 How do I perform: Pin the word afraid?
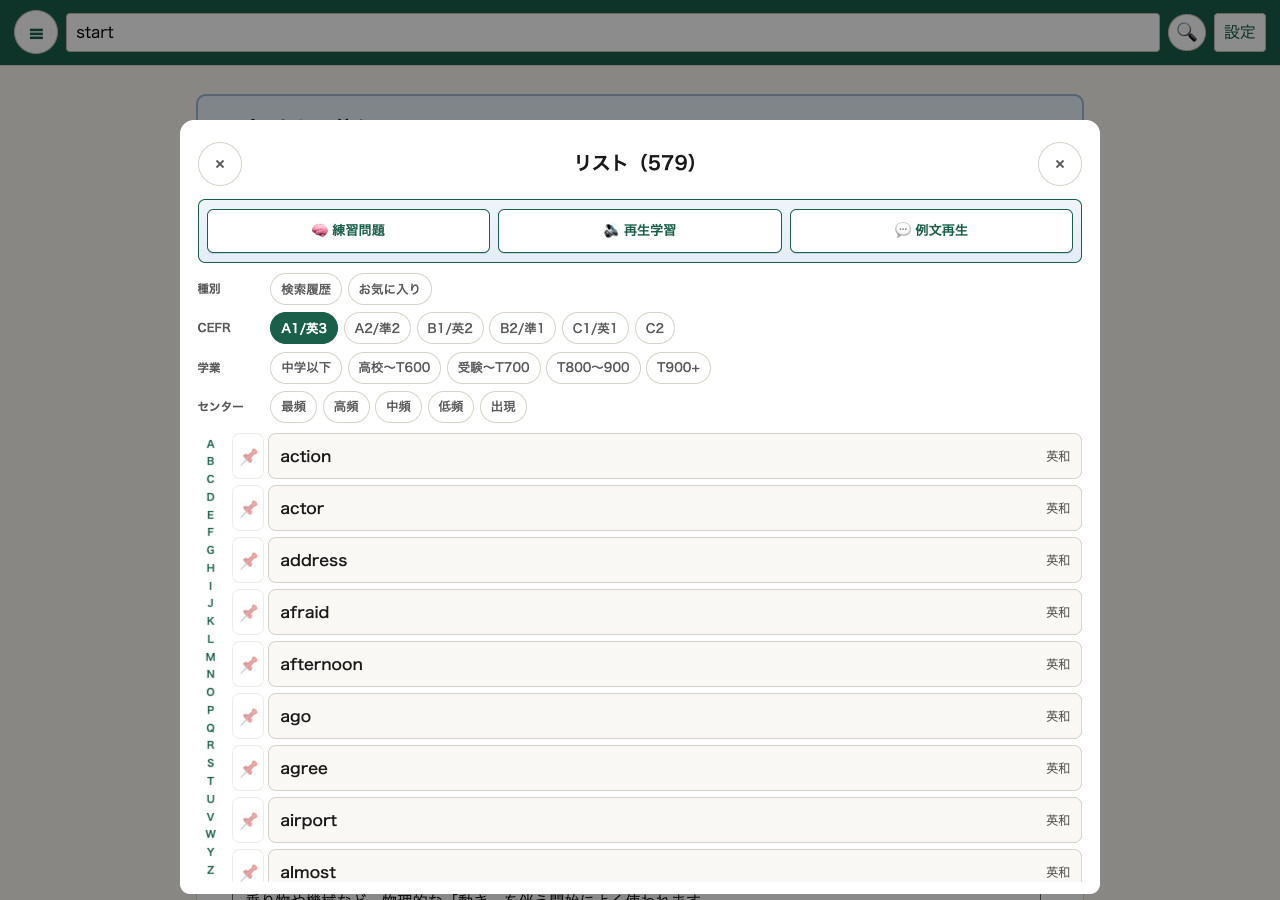pyautogui.click(x=248, y=612)
